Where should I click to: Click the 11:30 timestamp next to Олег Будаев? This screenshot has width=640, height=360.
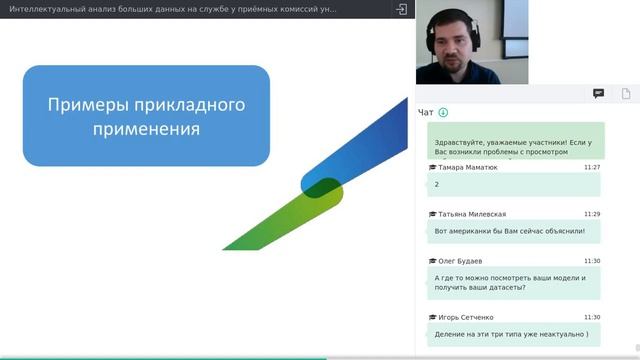[592, 261]
